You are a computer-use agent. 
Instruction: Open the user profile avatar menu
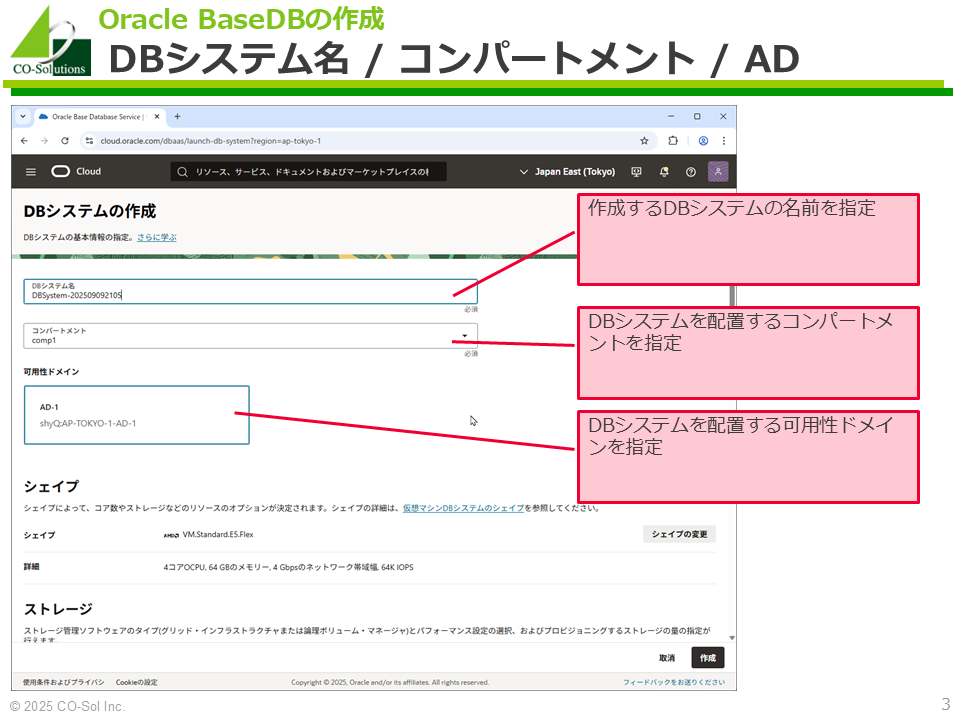coord(718,171)
